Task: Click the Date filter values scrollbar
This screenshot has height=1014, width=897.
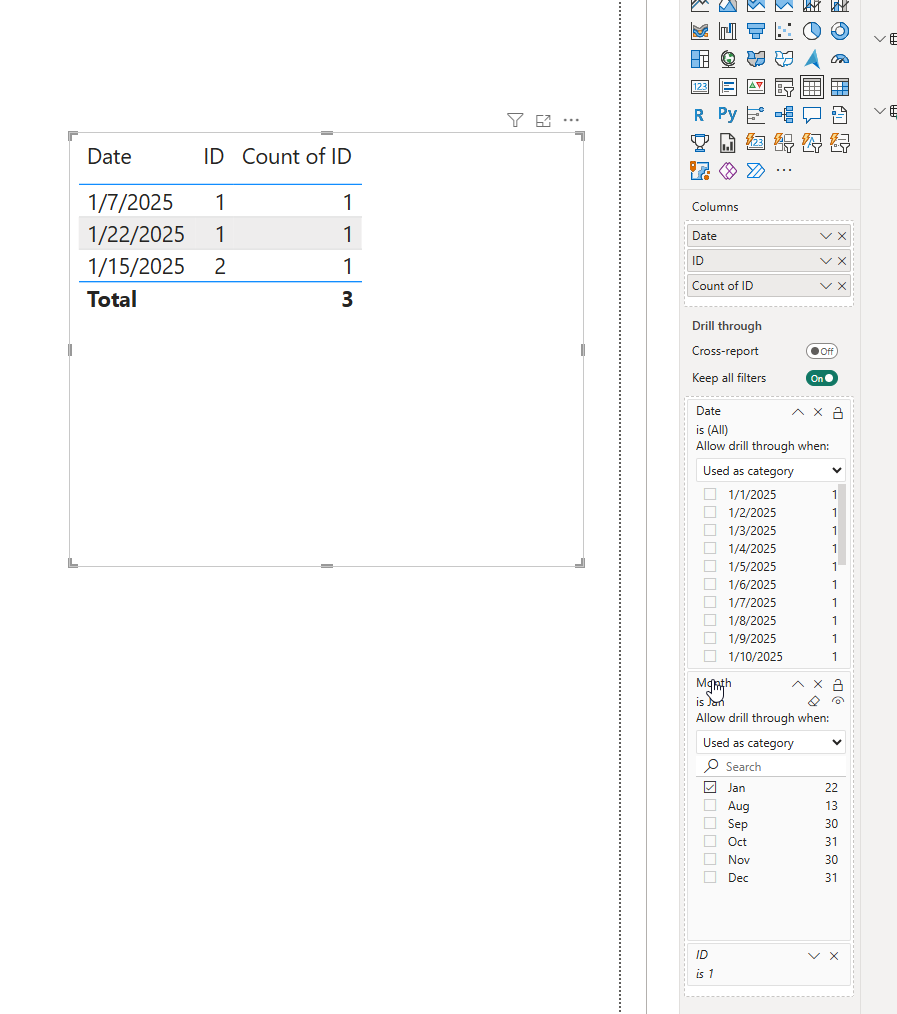Action: pos(842,524)
